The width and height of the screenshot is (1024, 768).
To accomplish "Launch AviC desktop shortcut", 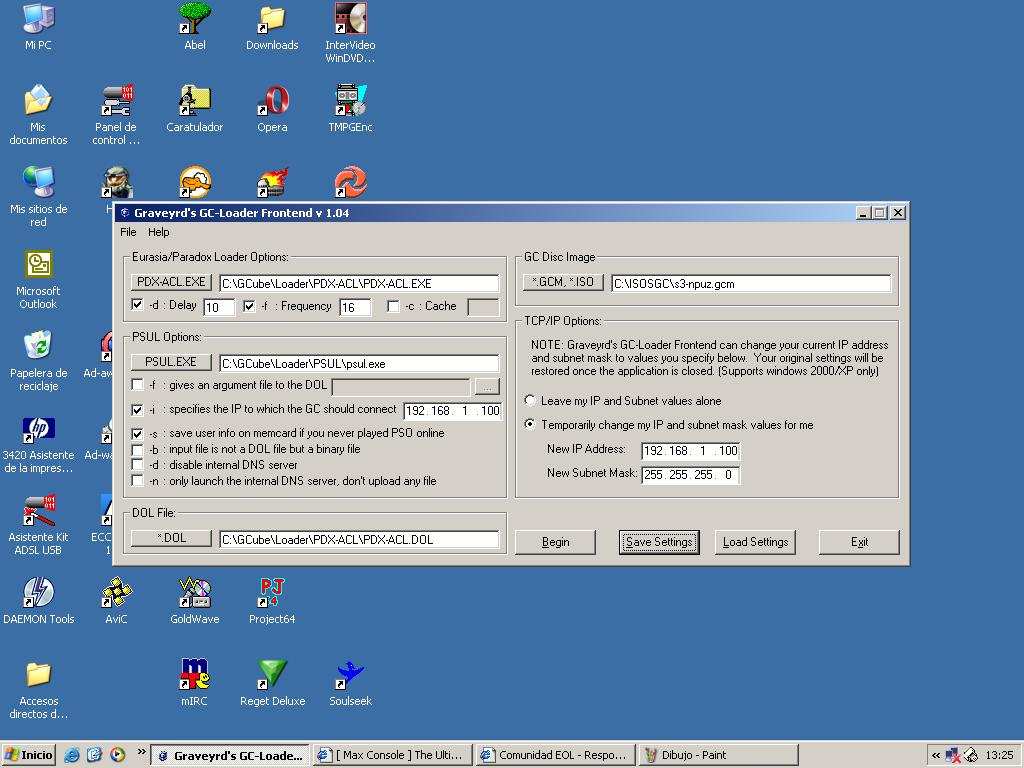I will tap(116, 601).
